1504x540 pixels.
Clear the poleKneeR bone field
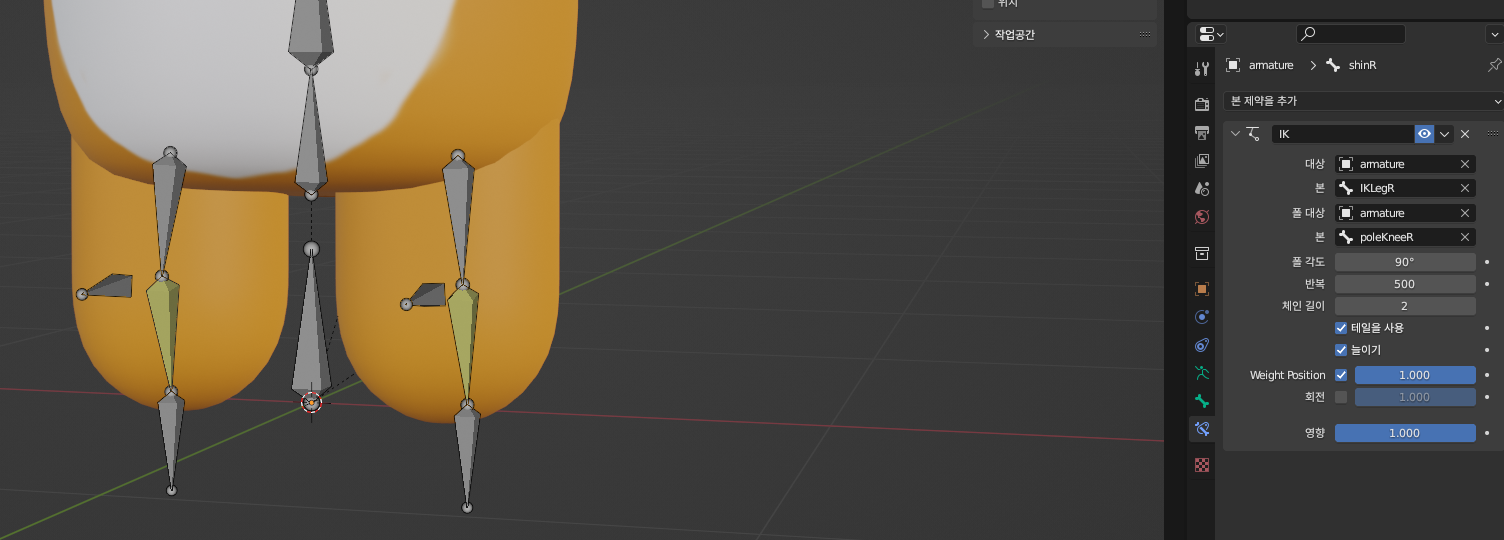tap(1465, 237)
